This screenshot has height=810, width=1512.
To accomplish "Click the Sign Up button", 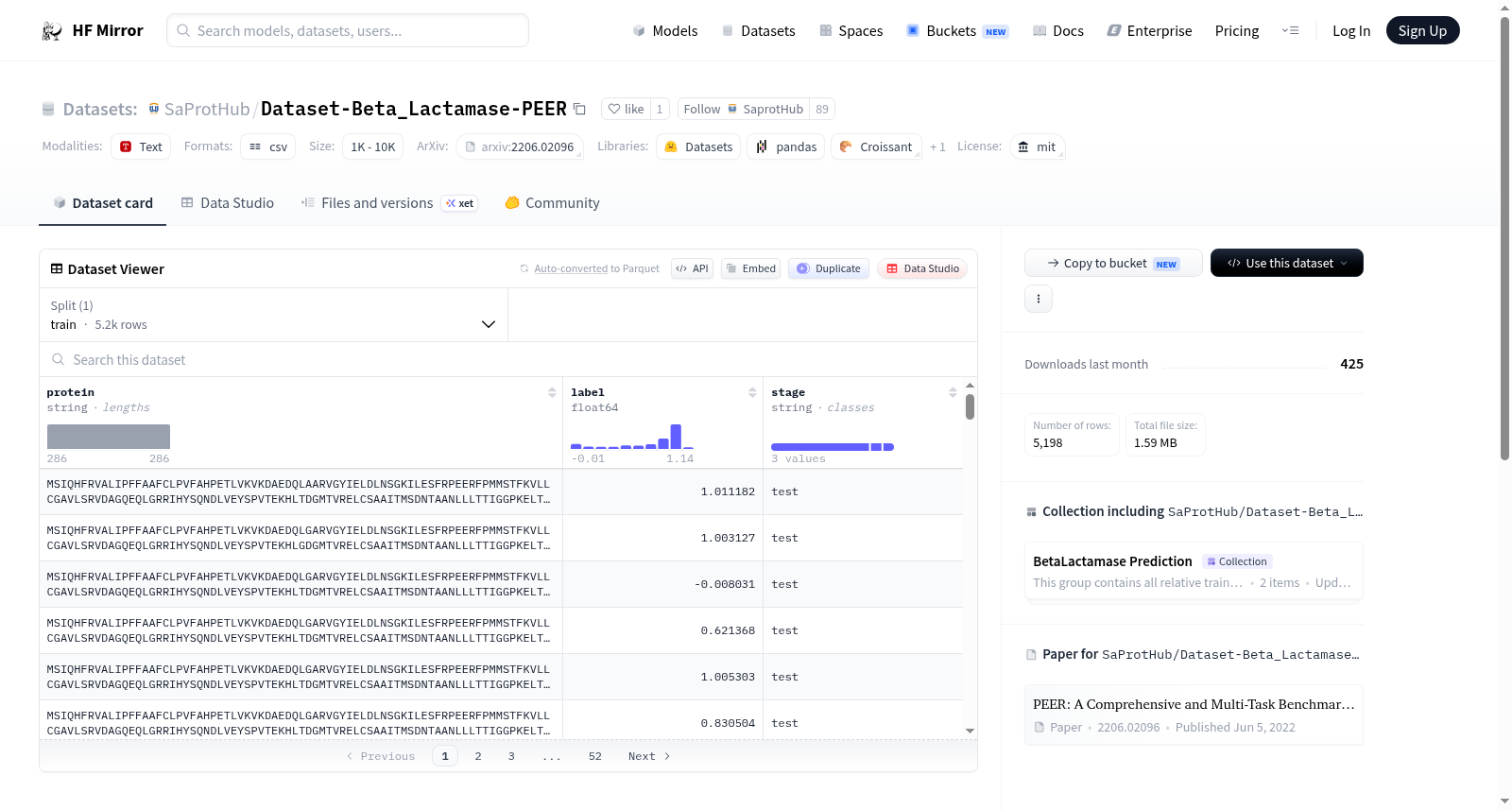I will (1423, 31).
